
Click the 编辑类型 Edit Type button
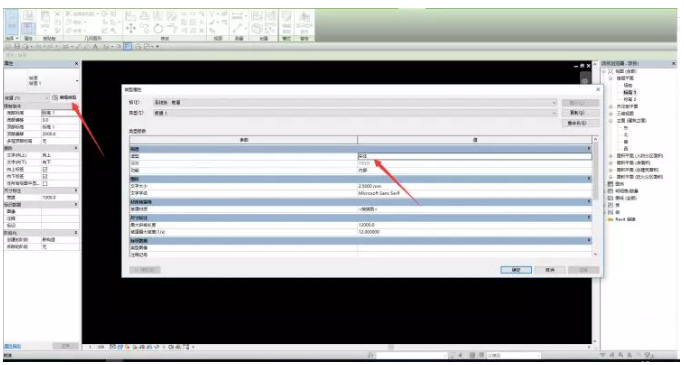coord(65,97)
